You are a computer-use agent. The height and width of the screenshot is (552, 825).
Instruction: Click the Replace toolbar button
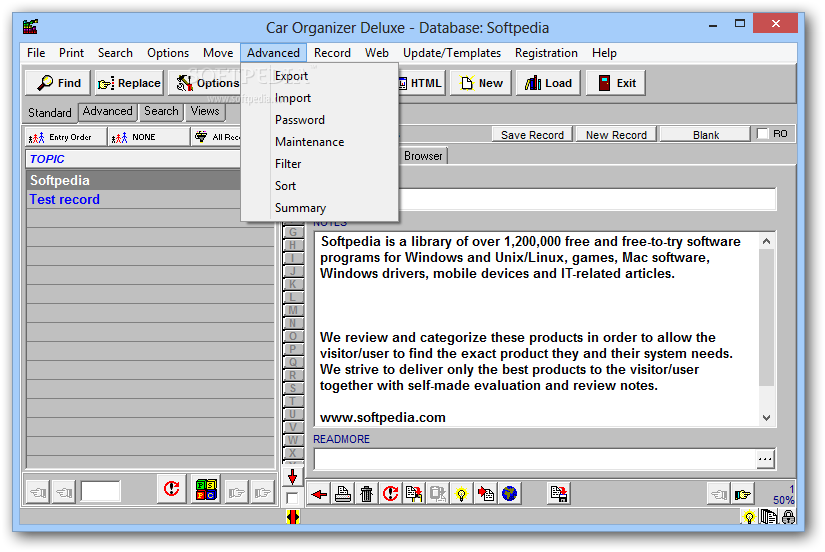[x=129, y=83]
